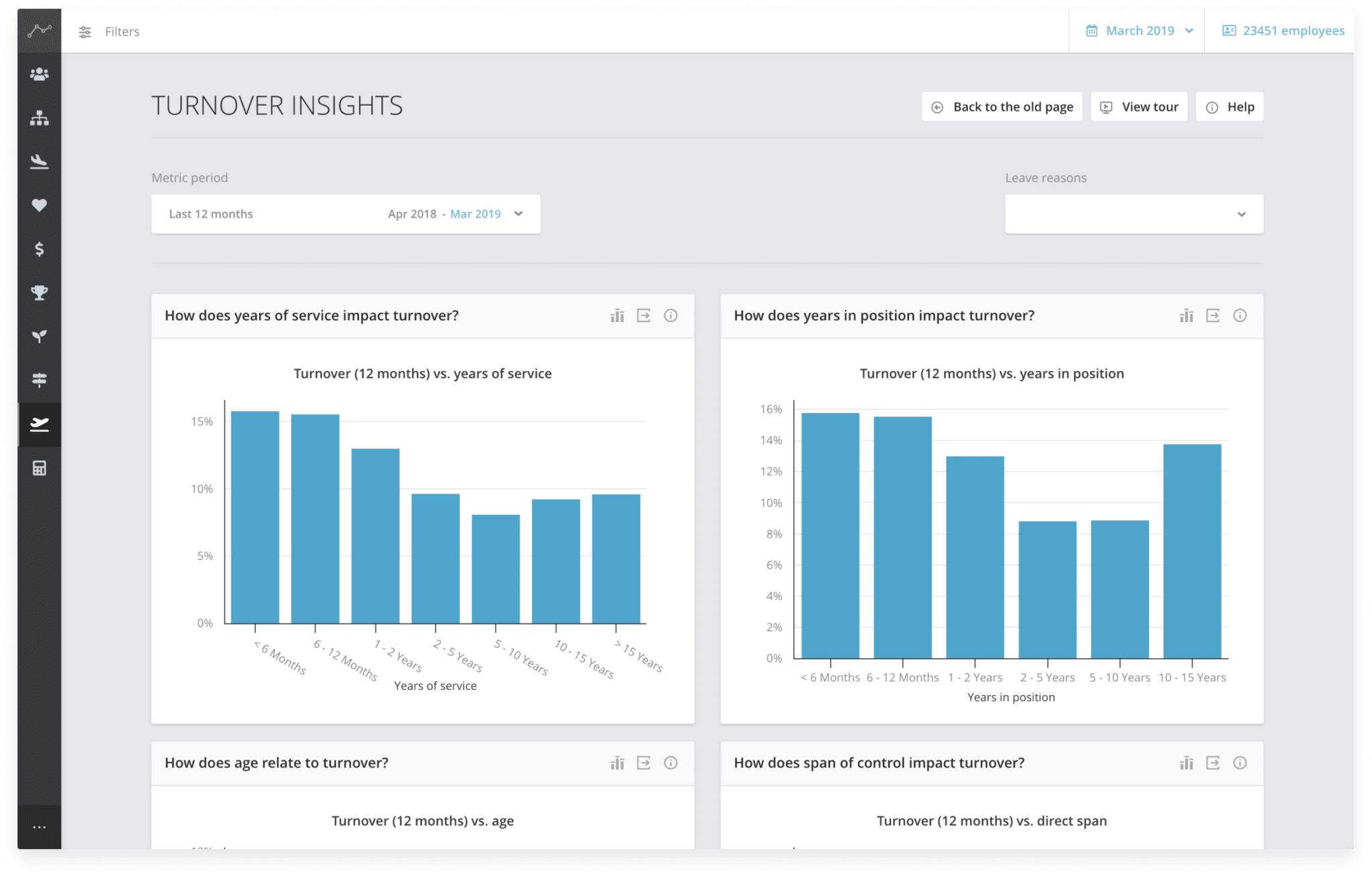Open the calculator sidebar section
Screen dimensions: 1372x876
tap(39, 467)
